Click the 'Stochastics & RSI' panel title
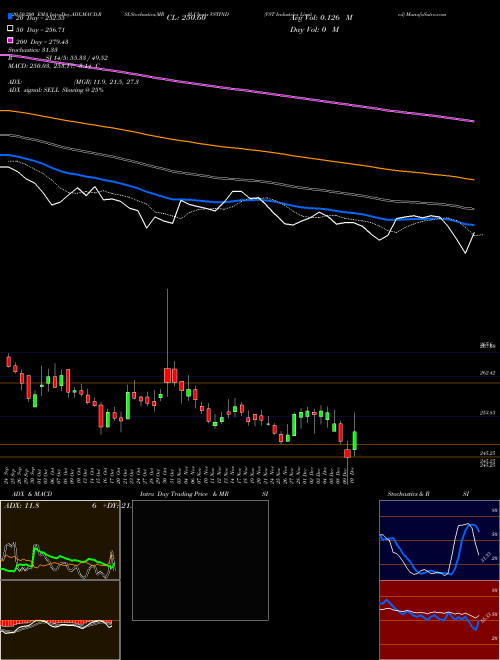 click(x=428, y=494)
